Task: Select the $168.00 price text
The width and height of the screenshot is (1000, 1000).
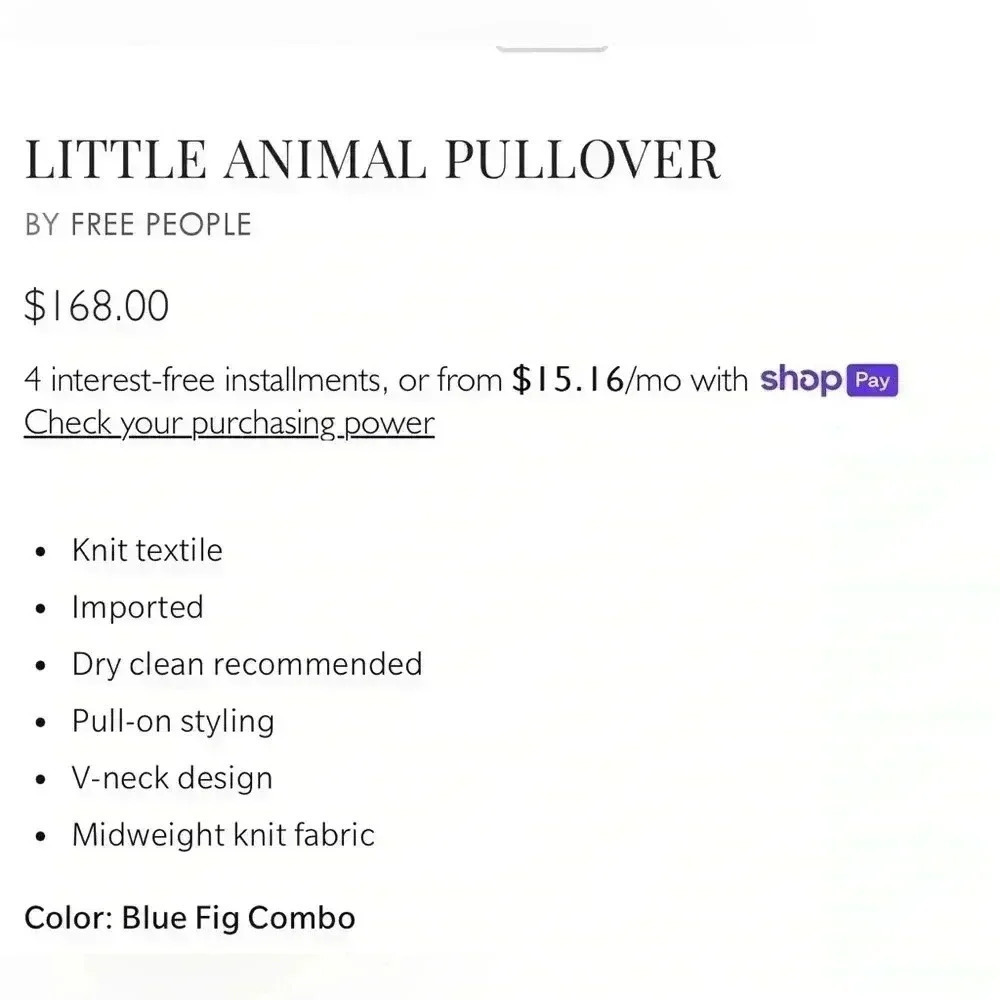Action: click(x=96, y=306)
